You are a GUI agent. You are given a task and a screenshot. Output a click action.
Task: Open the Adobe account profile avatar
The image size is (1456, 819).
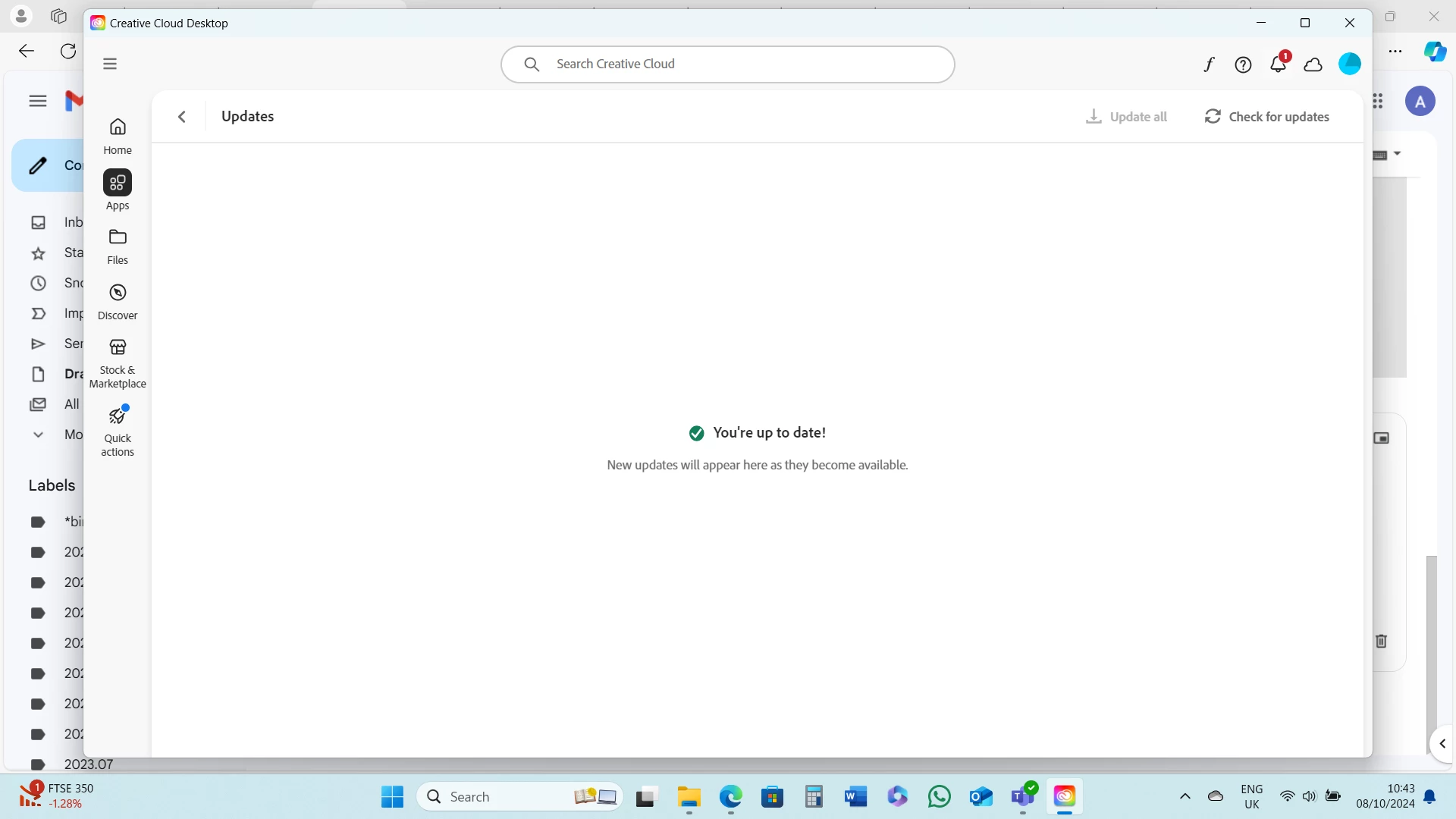1350,64
